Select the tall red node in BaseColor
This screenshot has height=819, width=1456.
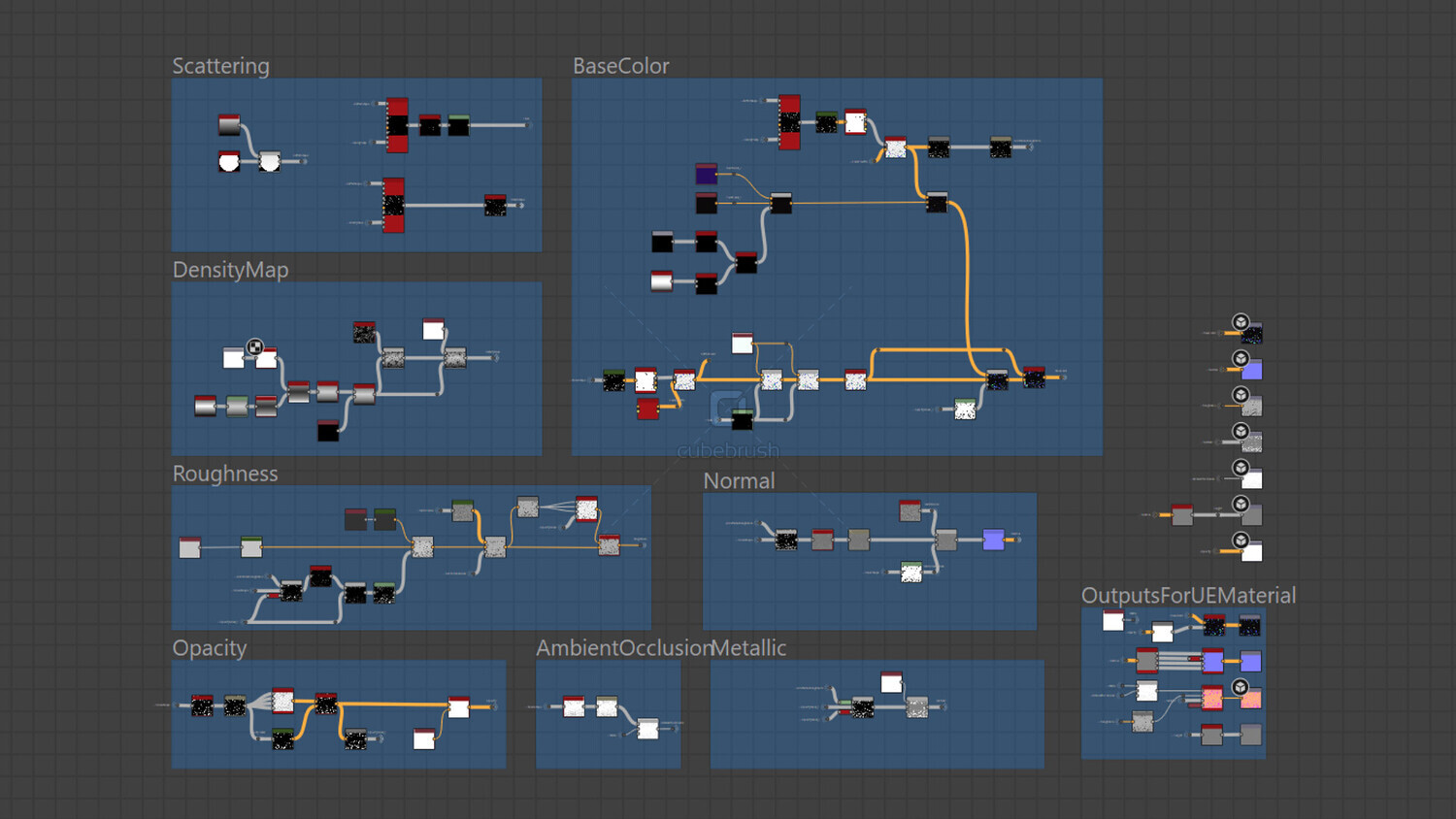pyautogui.click(x=790, y=121)
